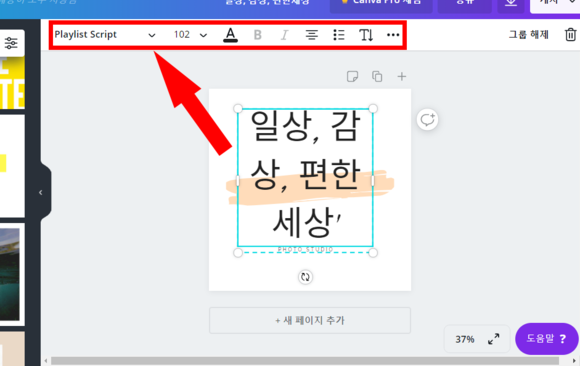This screenshot has width=580, height=366.
Task: Open the 37% zoom level control
Action: tap(465, 339)
